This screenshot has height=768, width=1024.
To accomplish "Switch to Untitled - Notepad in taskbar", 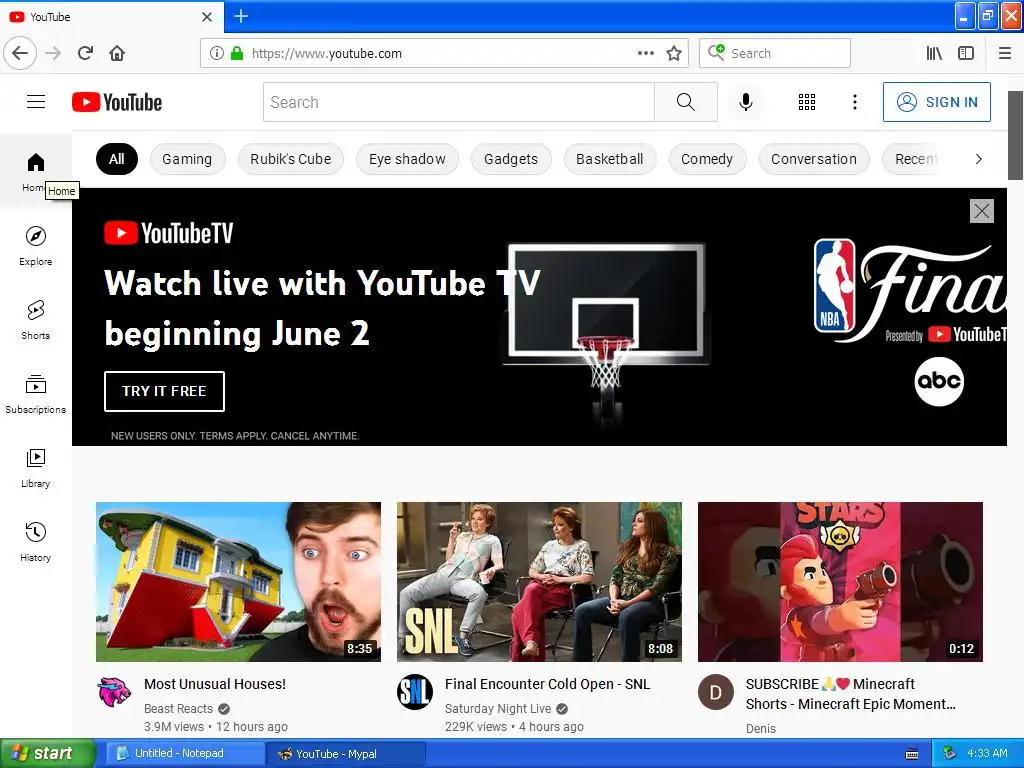I will (185, 754).
